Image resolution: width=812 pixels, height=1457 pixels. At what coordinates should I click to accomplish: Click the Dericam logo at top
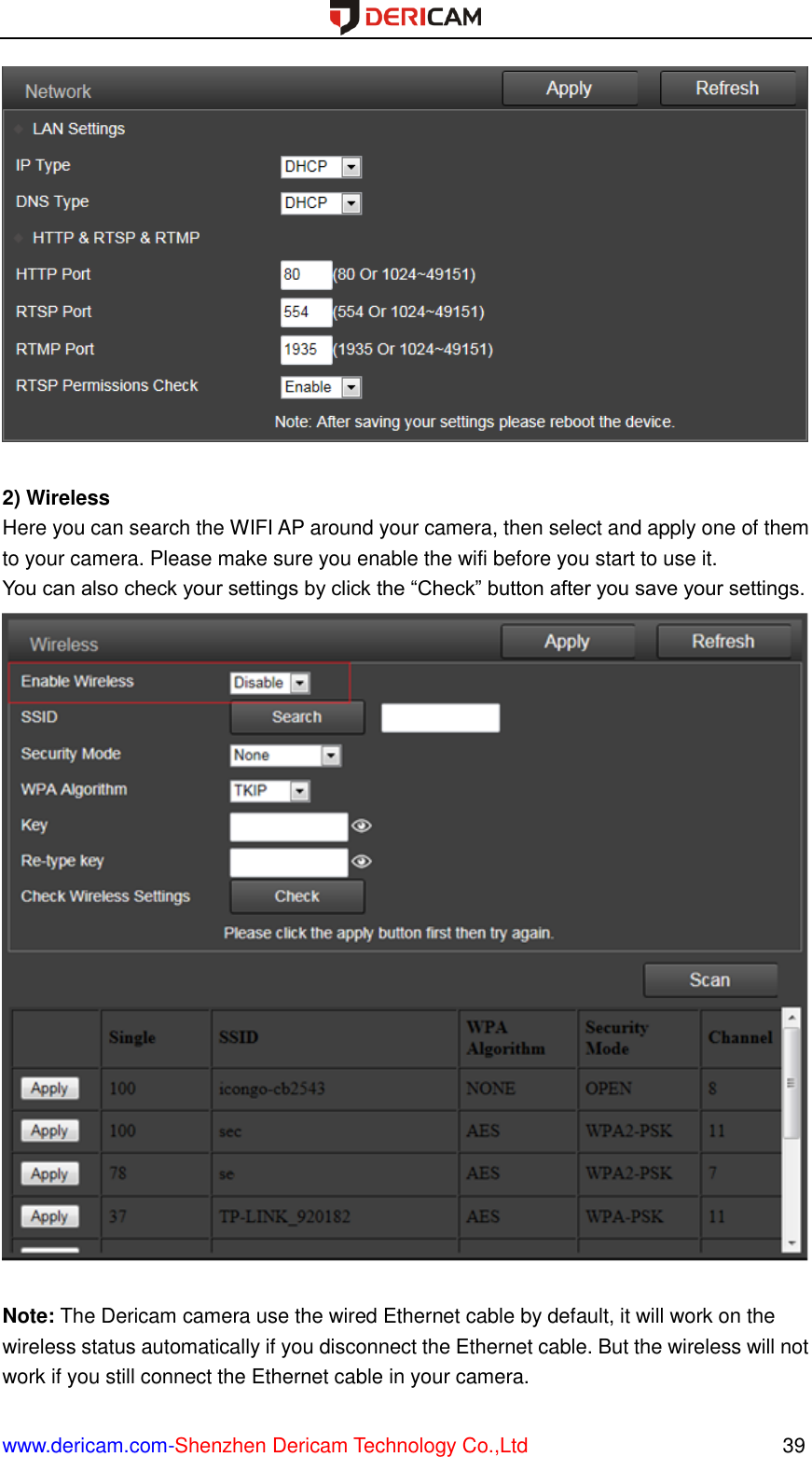[406, 17]
